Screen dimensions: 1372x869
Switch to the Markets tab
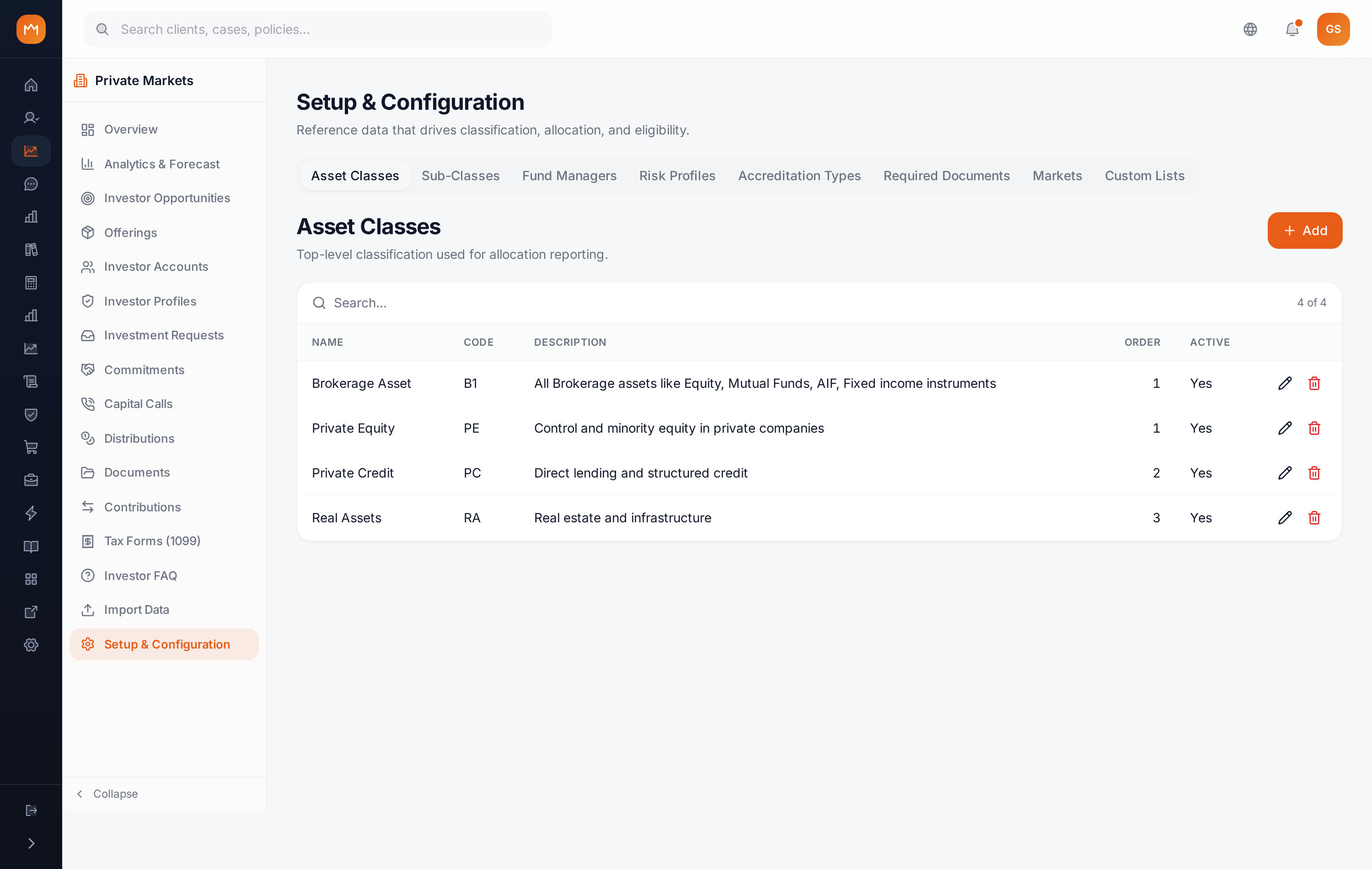[x=1057, y=176]
